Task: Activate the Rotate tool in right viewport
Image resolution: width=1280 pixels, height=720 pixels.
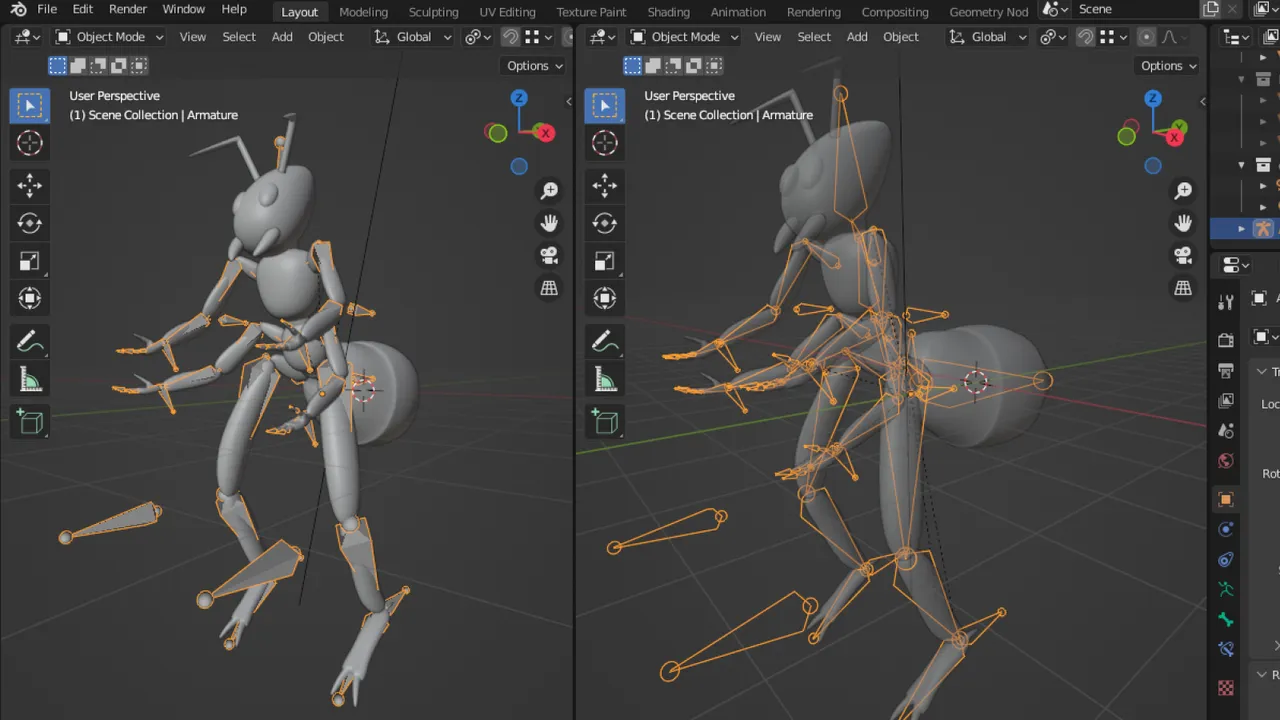Action: coord(605,224)
